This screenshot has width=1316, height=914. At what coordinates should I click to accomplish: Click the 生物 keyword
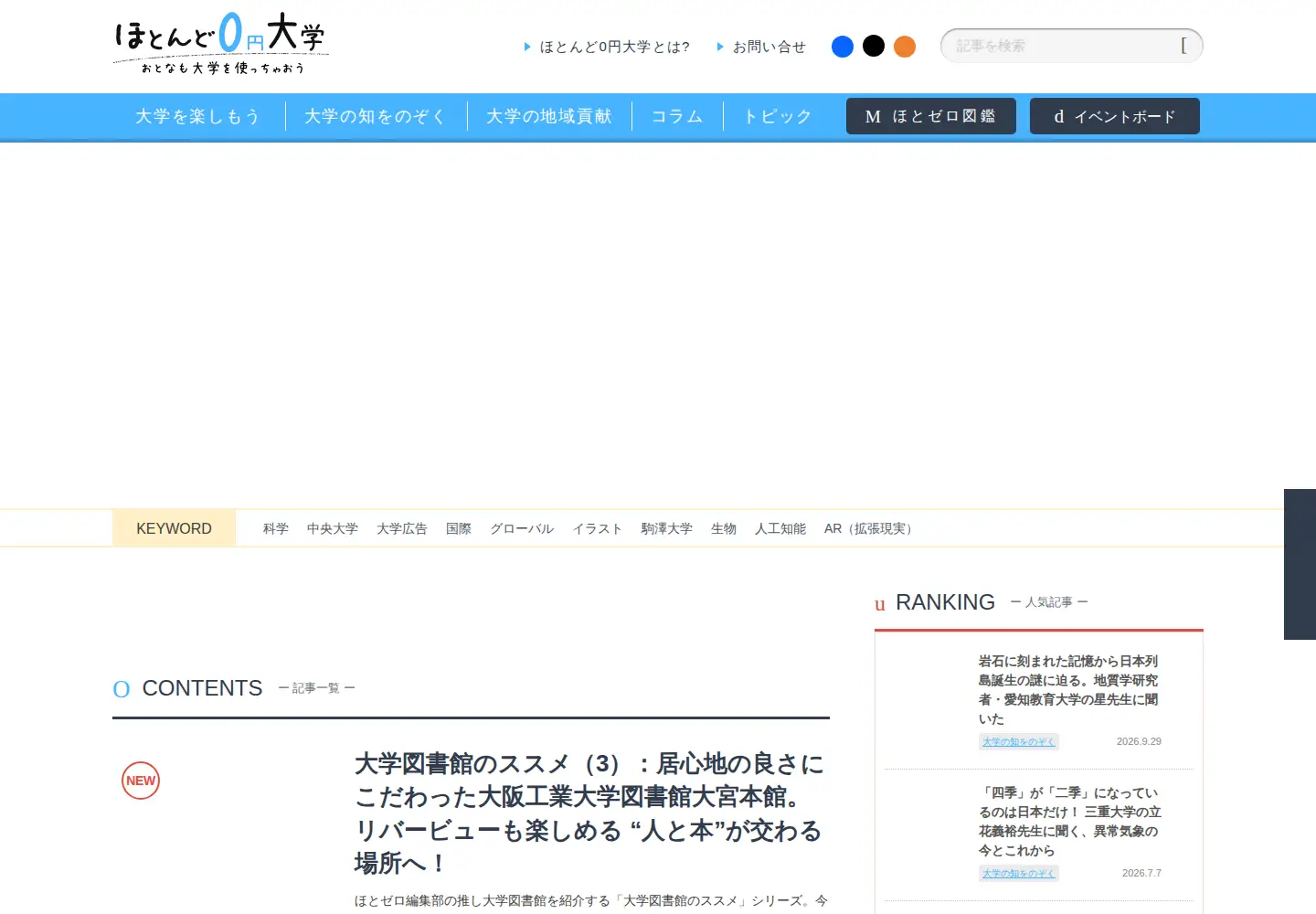pos(724,528)
